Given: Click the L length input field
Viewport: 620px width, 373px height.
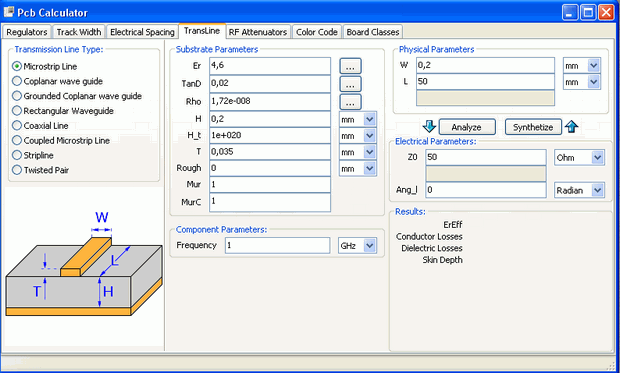Looking at the screenshot, I should tap(485, 81).
